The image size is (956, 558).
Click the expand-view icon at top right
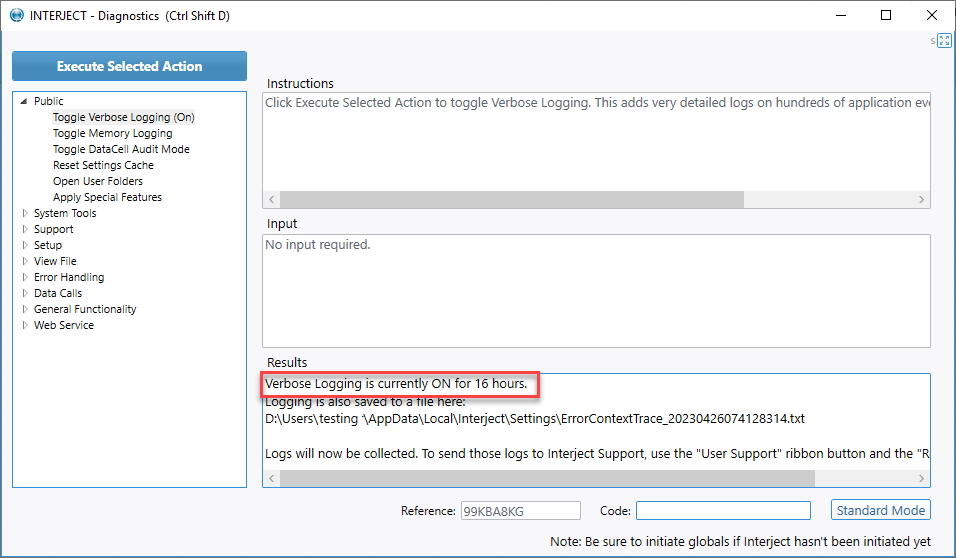point(944,41)
